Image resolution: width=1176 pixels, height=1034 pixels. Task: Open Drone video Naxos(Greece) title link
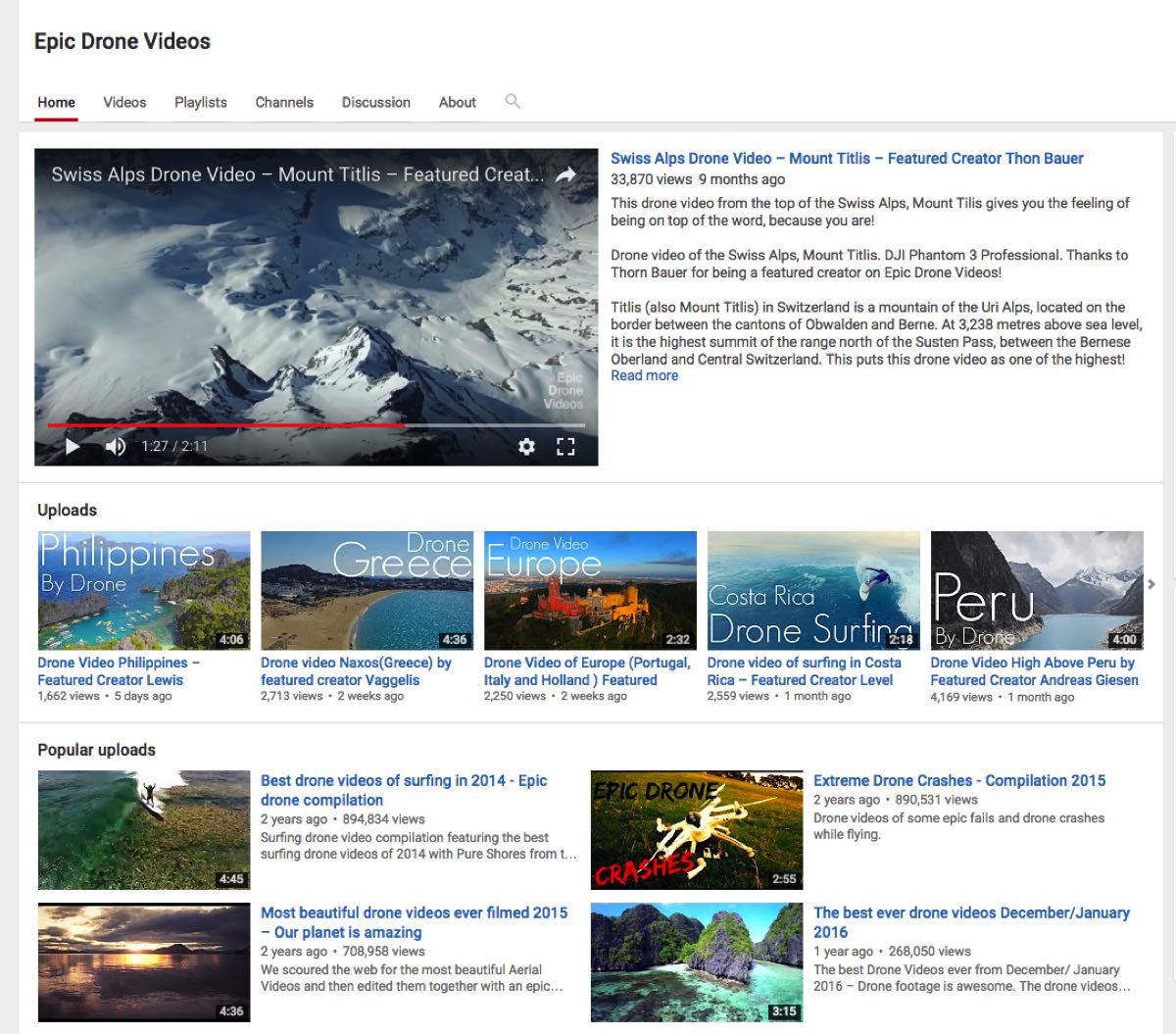(356, 671)
